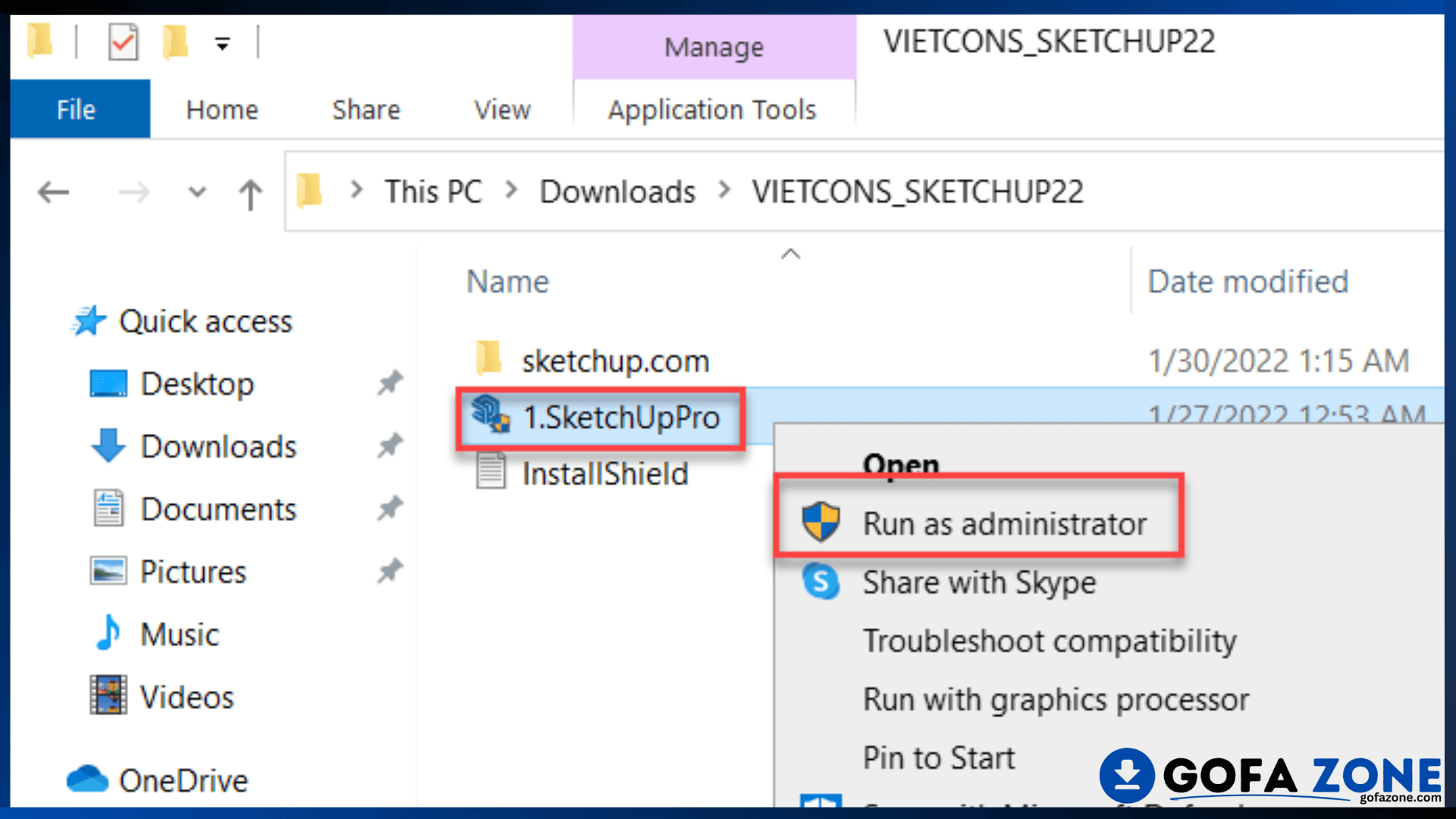
Task: Click Troubleshoot compatibility in context menu
Action: pos(1050,642)
